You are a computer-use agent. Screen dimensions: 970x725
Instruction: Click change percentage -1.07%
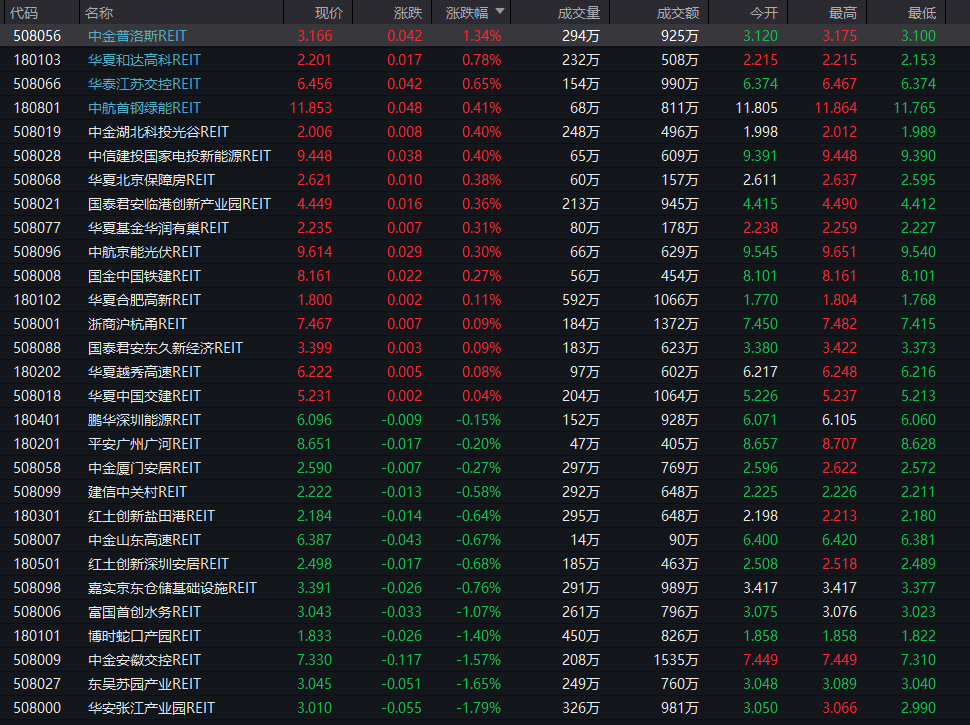tap(479, 612)
